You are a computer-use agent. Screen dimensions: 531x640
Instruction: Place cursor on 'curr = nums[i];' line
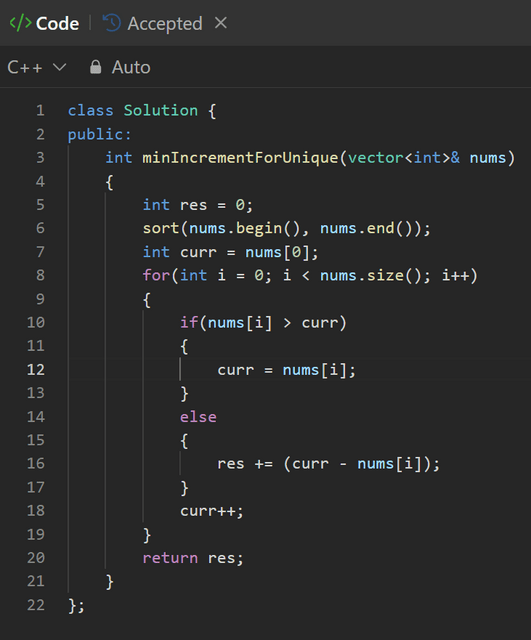coord(287,370)
